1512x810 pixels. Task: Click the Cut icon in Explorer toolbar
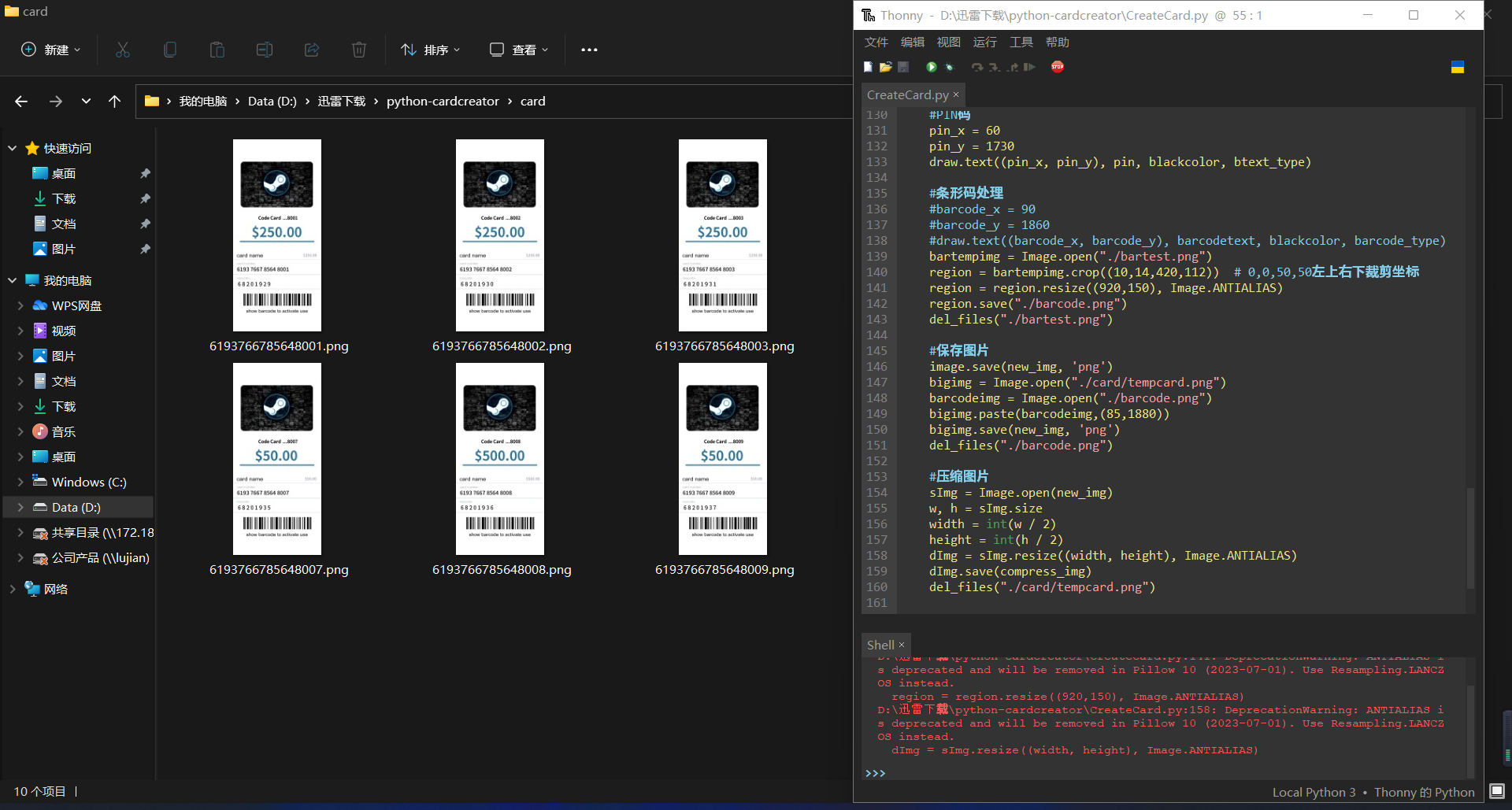click(123, 50)
